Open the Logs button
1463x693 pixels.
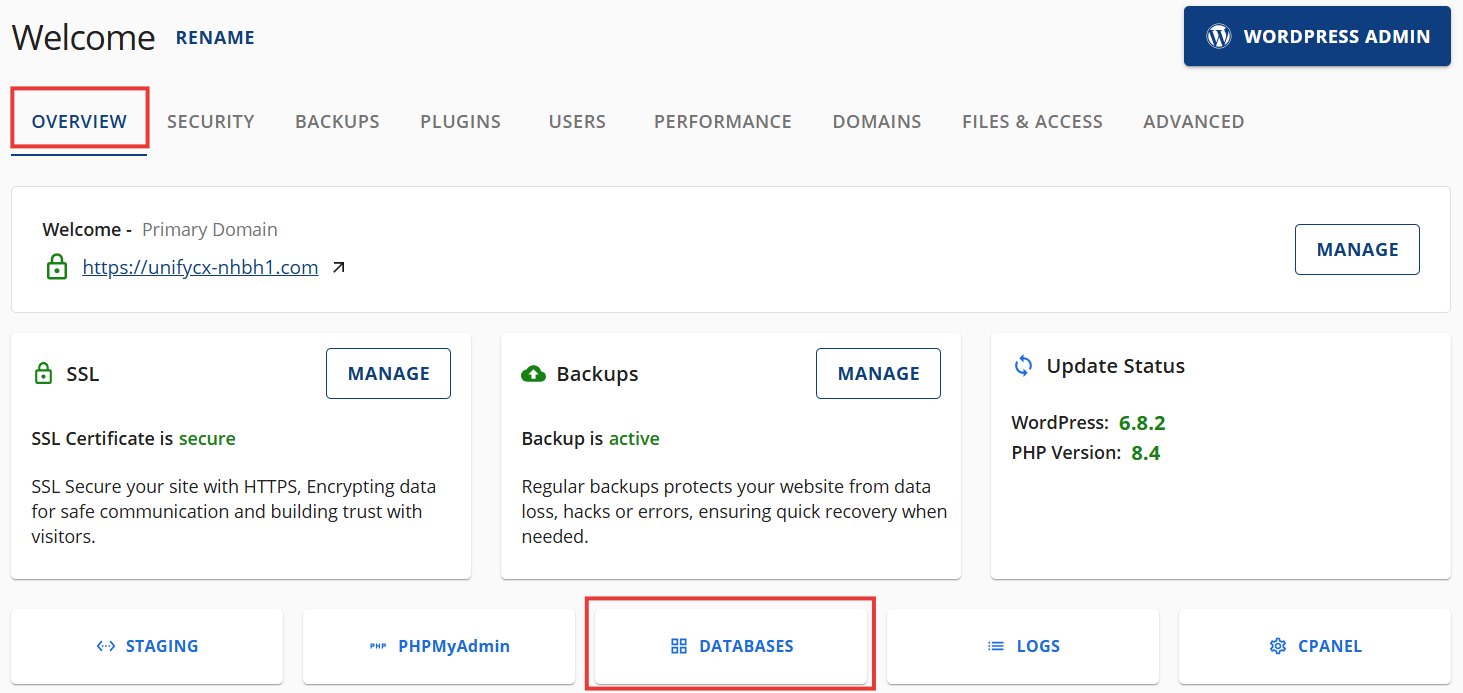point(1023,646)
